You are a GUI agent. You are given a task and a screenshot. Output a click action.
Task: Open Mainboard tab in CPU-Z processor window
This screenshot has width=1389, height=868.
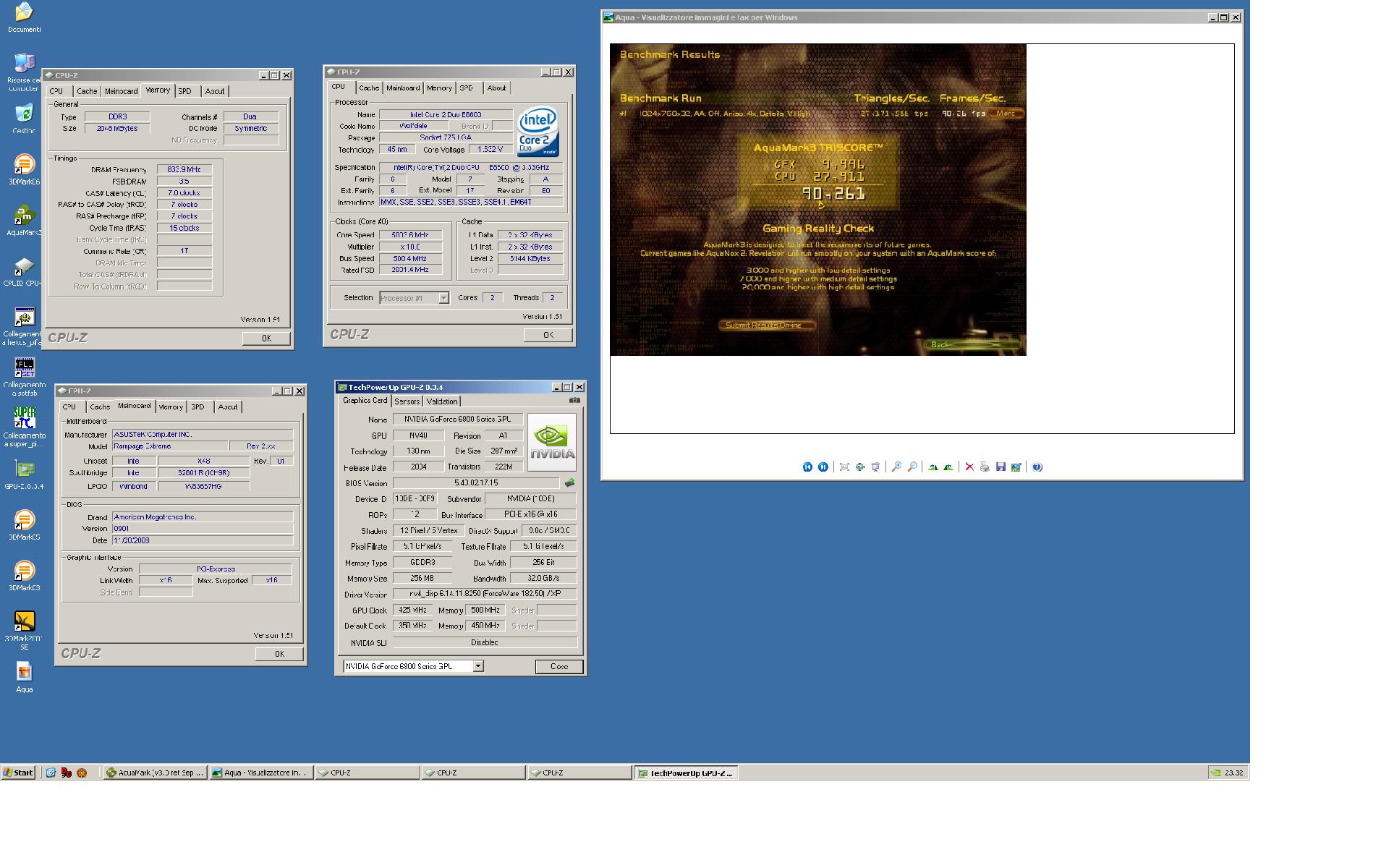pyautogui.click(x=403, y=88)
